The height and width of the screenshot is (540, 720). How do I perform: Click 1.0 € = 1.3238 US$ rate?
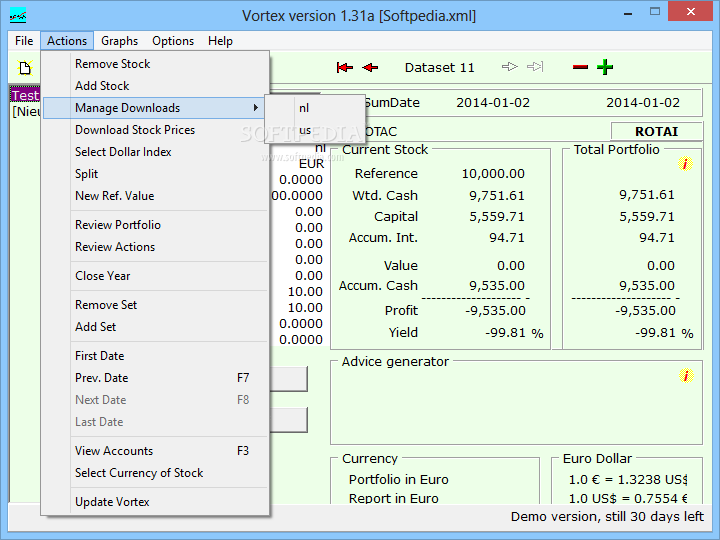click(628, 479)
